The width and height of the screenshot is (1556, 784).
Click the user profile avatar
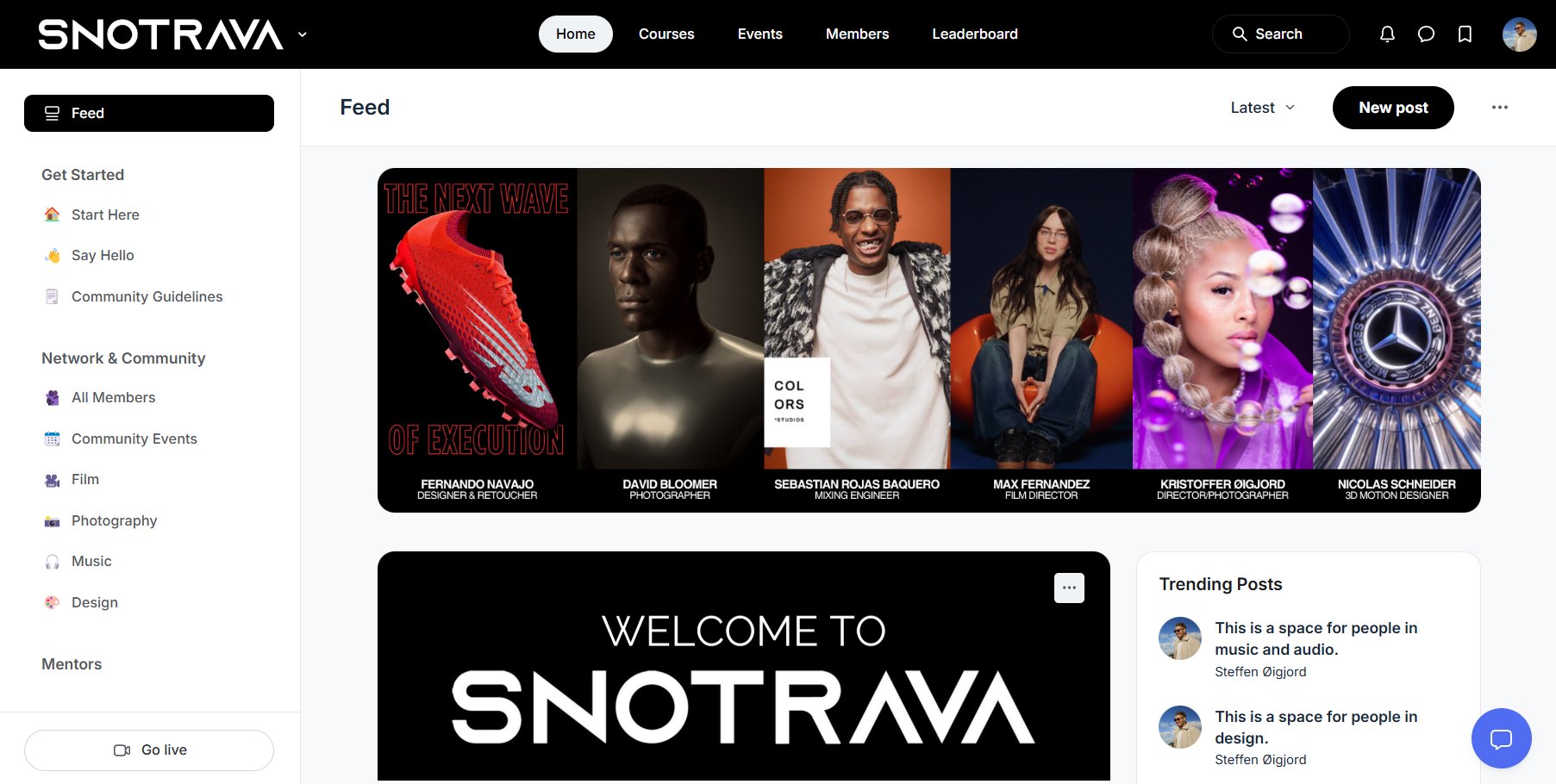pyautogui.click(x=1519, y=34)
